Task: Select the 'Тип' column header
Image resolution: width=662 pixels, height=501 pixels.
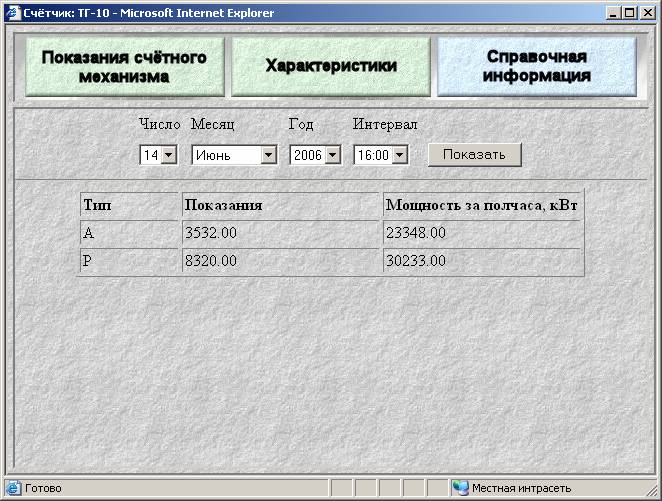Action: [x=129, y=205]
